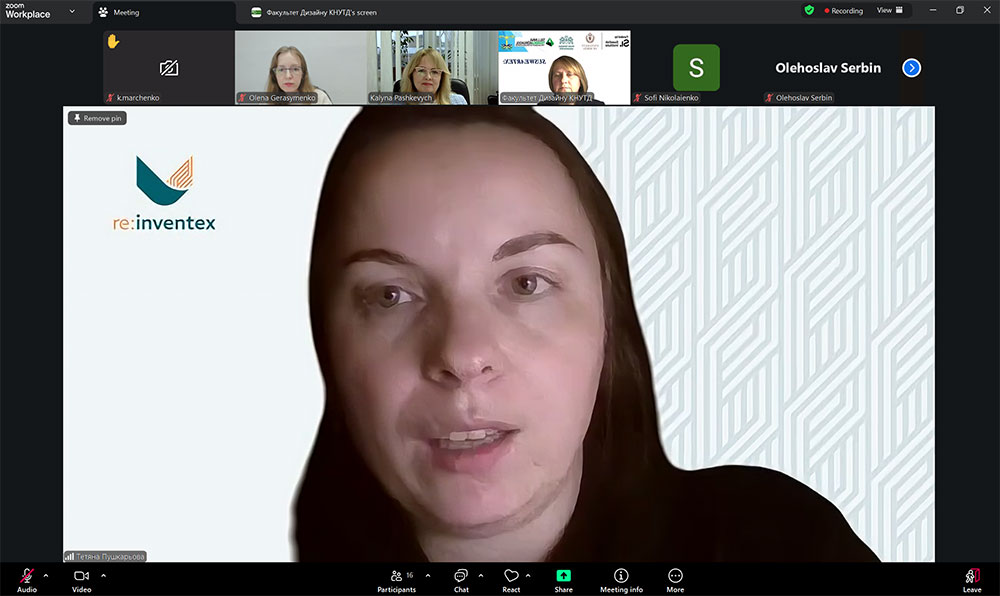Show next participants with blue arrow

(x=911, y=68)
